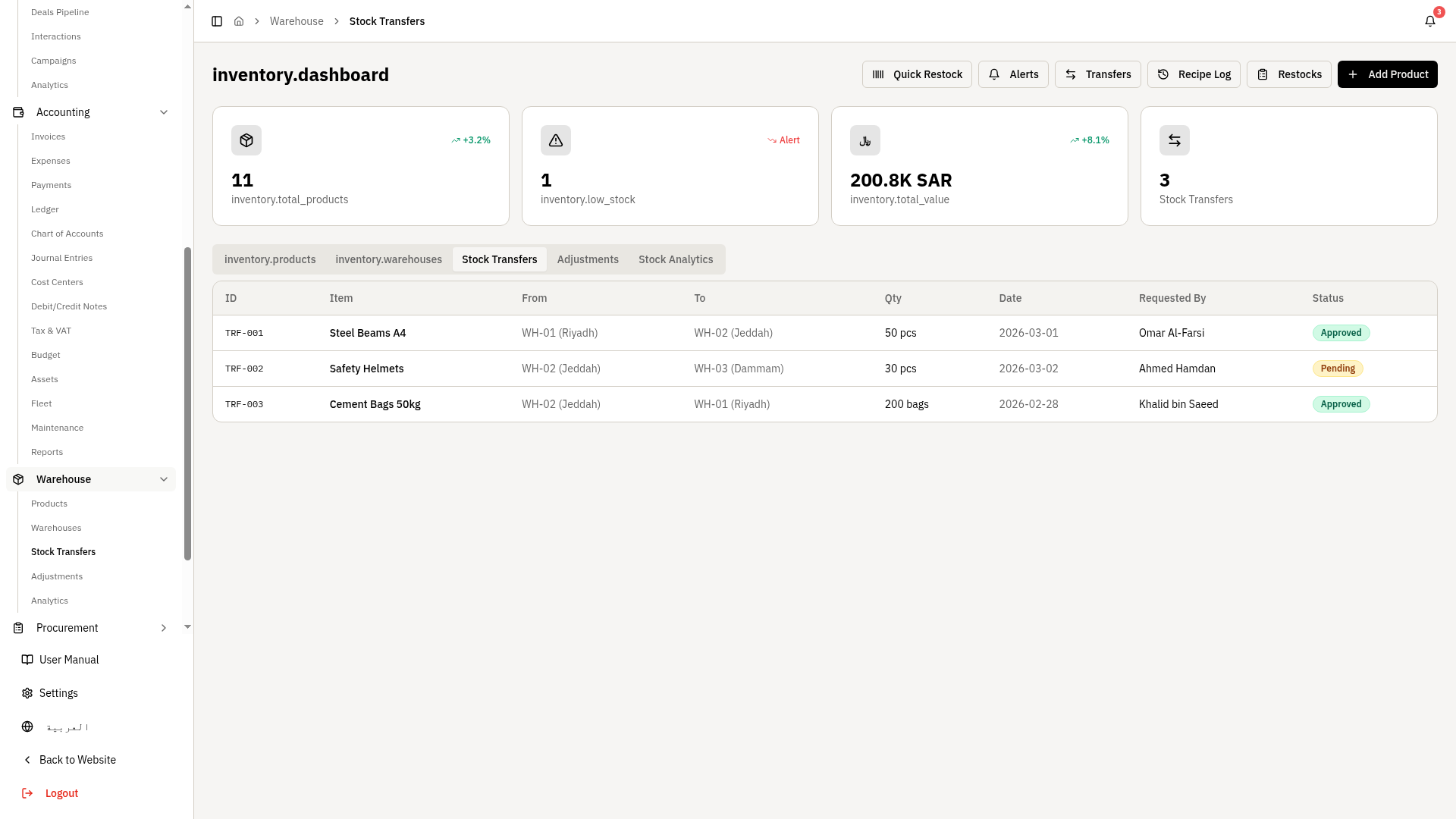
Task: Switch to the Adjustments tab
Action: (x=588, y=259)
